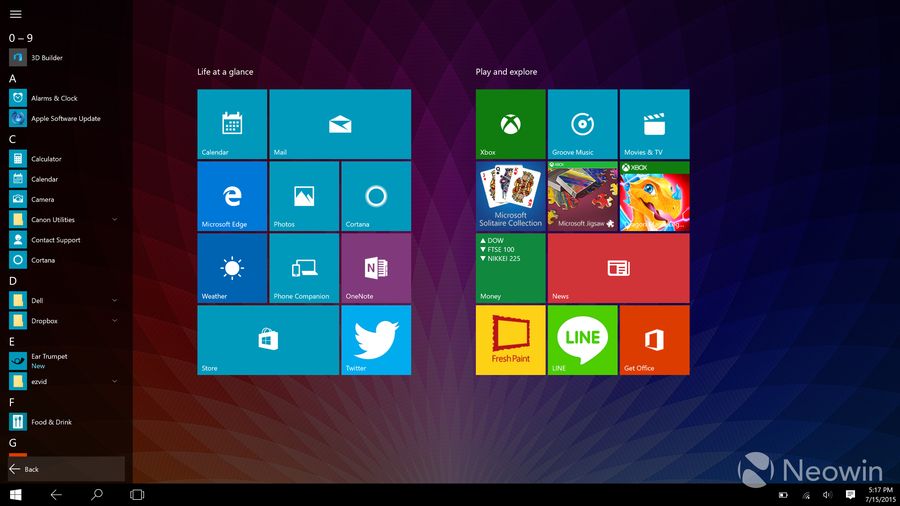Viewport: 900px width, 506px height.
Task: Open the Money stocks tile
Action: (x=510, y=268)
